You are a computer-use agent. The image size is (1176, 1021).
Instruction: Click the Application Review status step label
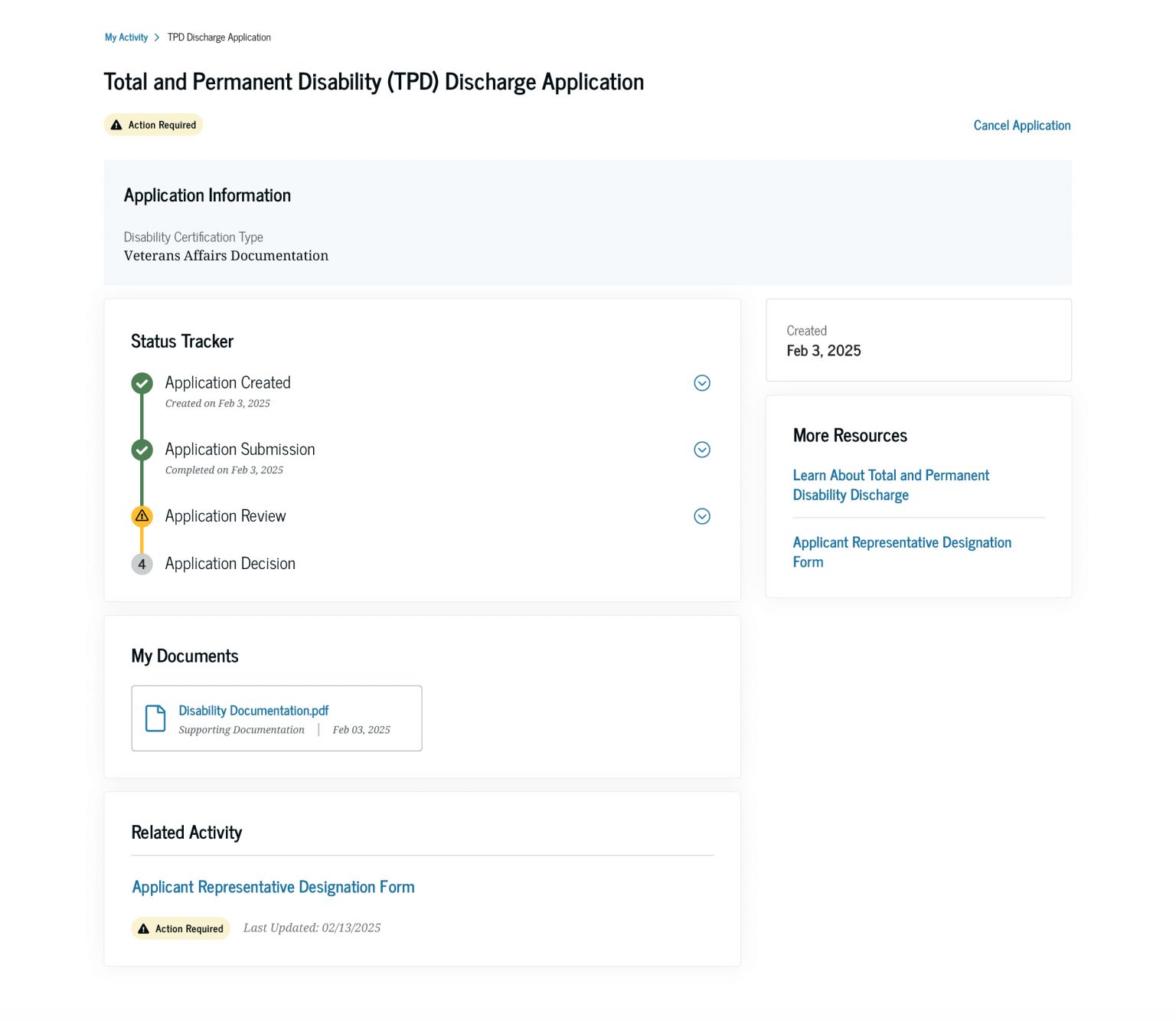225,516
